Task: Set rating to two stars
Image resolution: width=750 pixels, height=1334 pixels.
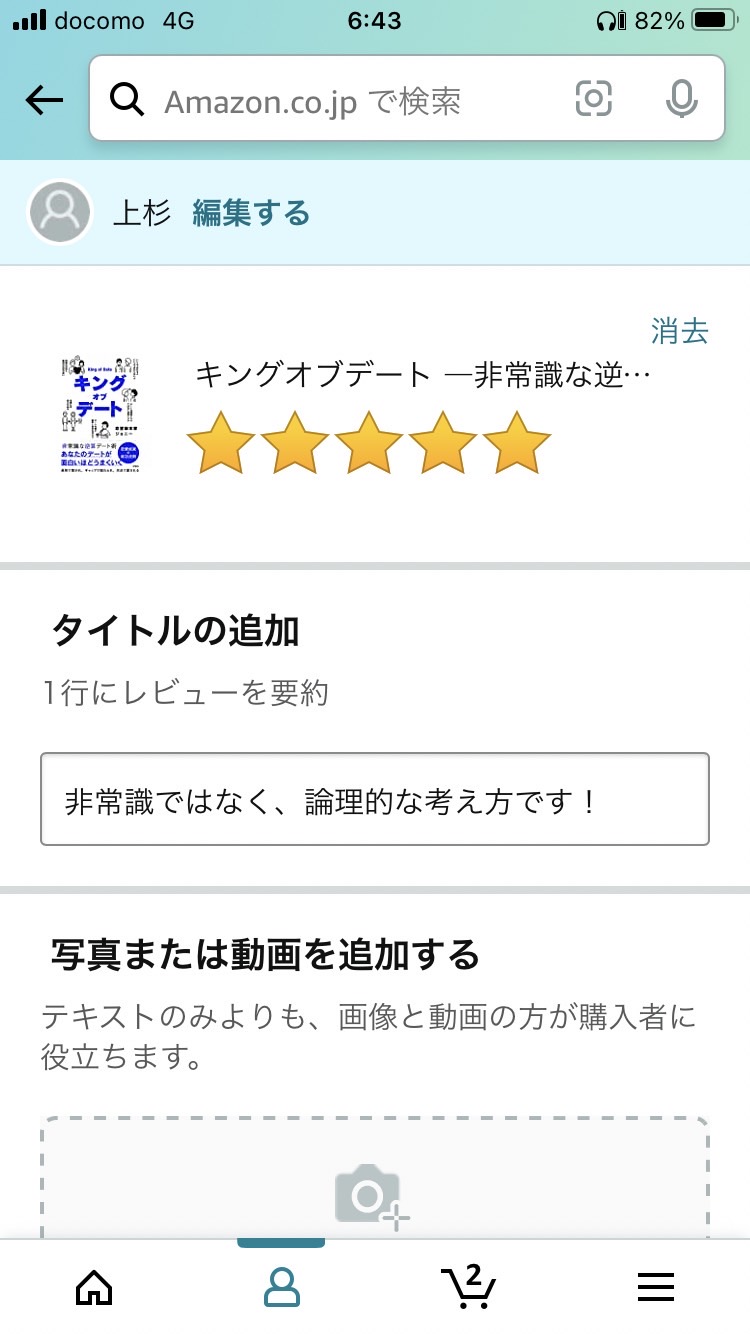Action: (295, 442)
